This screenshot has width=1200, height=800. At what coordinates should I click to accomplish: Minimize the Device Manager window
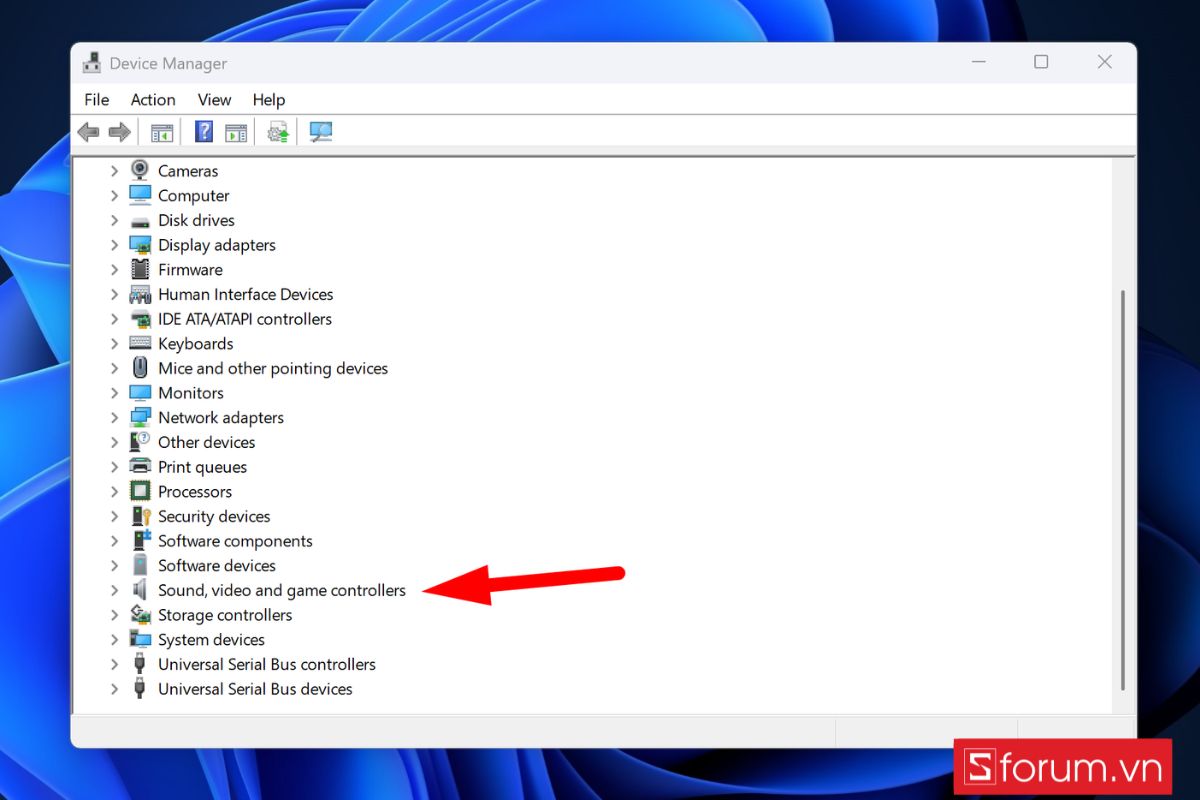(977, 62)
